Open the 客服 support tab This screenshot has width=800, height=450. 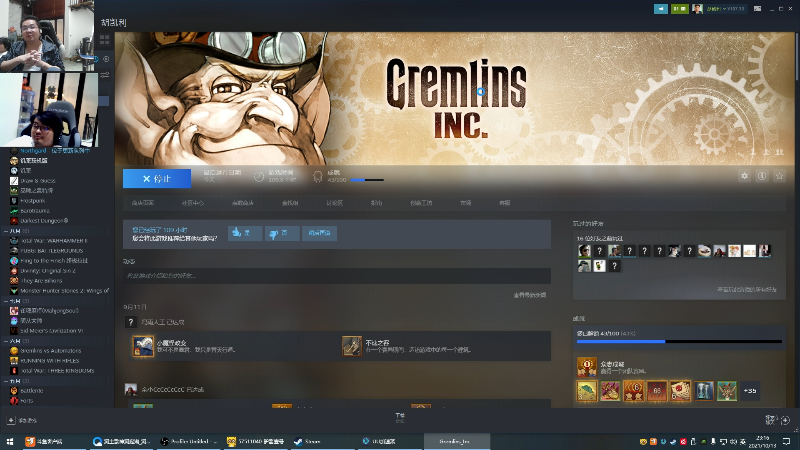pyautogui.click(x=505, y=203)
